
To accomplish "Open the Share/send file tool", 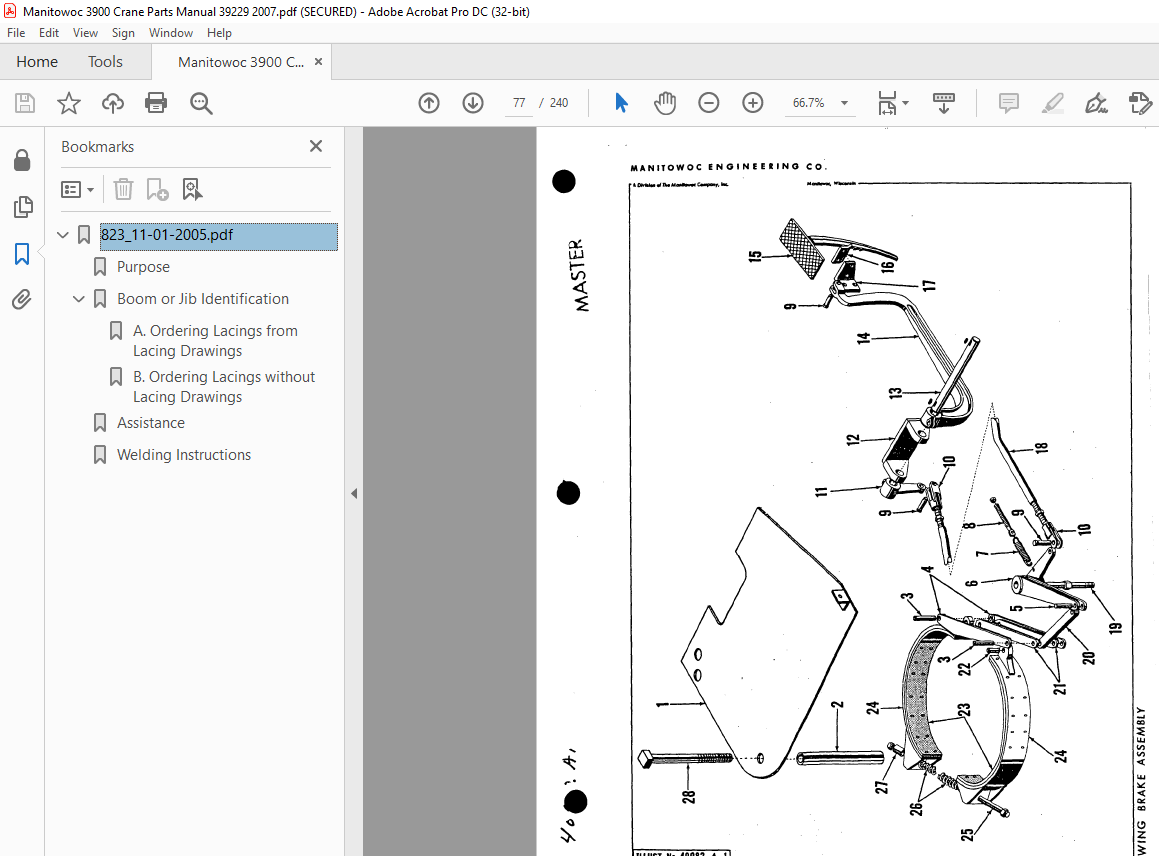I will point(1141,103).
